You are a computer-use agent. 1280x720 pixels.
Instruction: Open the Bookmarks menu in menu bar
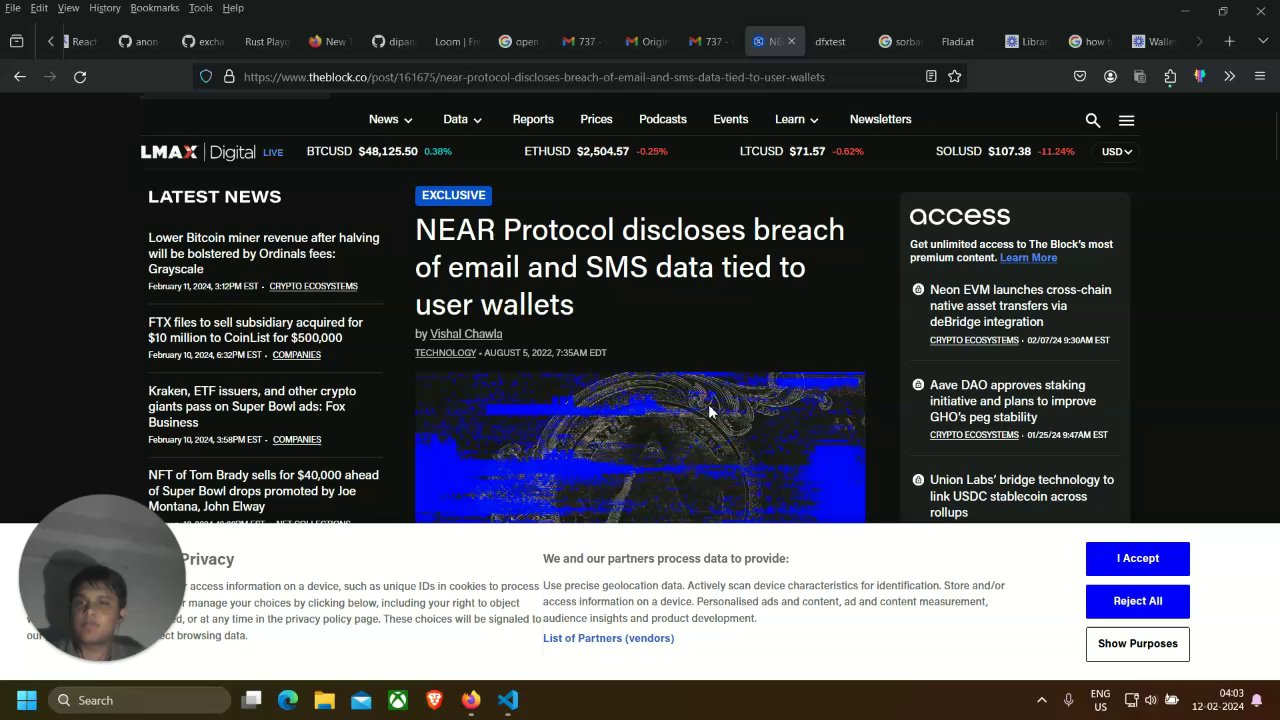[154, 8]
